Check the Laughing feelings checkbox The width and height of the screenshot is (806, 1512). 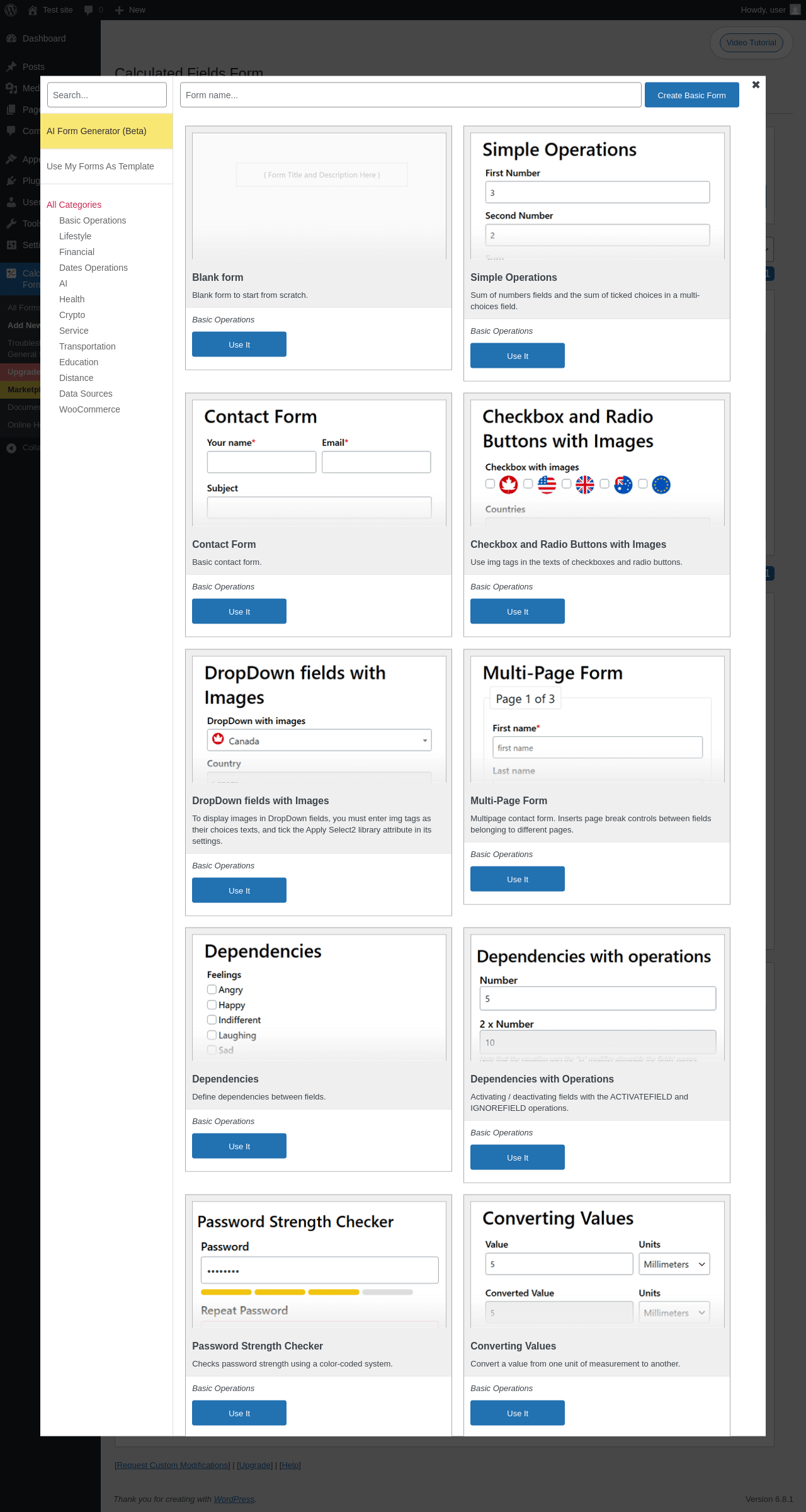point(212,1035)
